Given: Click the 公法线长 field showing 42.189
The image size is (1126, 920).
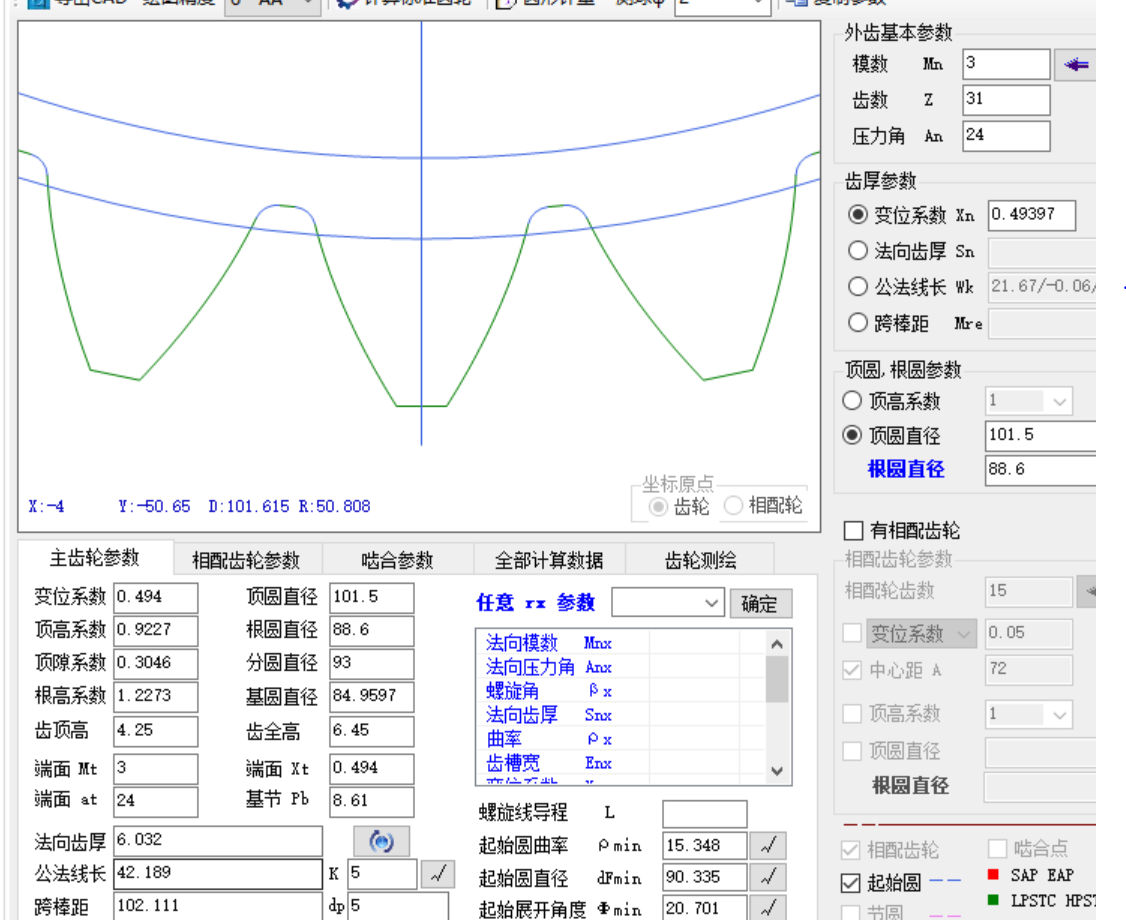Looking at the screenshot, I should [218, 873].
